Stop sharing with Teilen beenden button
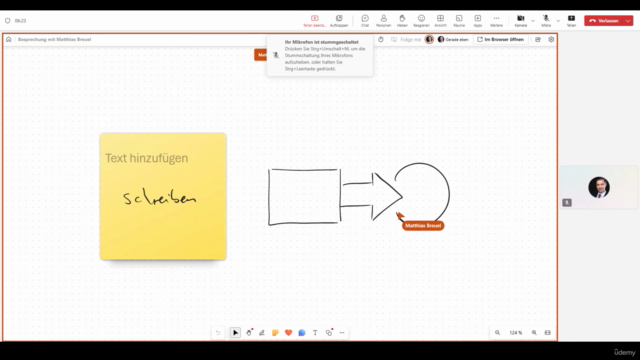Image resolution: width=640 pixels, height=360 pixels. tap(314, 21)
